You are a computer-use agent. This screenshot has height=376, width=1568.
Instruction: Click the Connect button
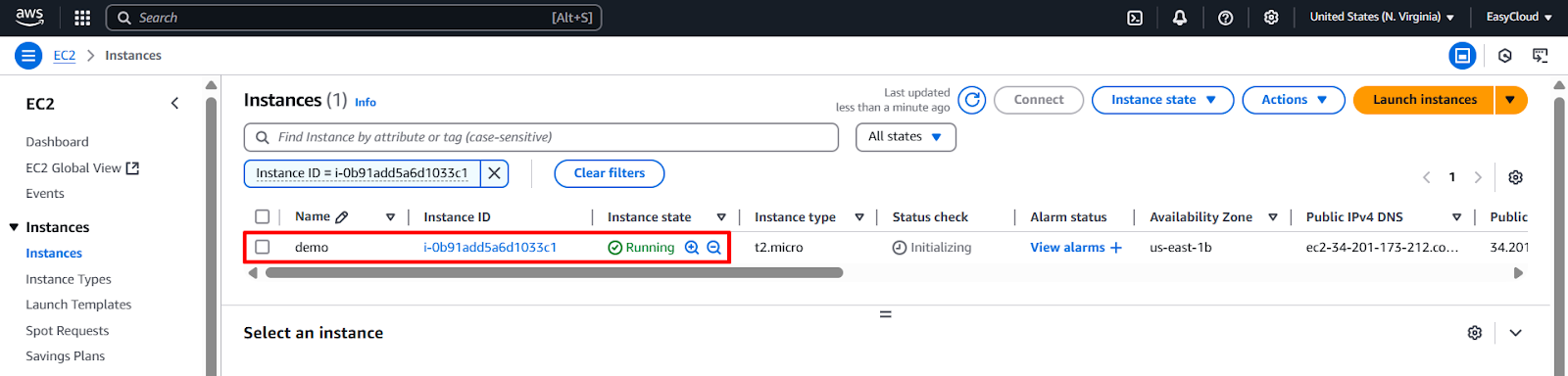(x=1039, y=100)
